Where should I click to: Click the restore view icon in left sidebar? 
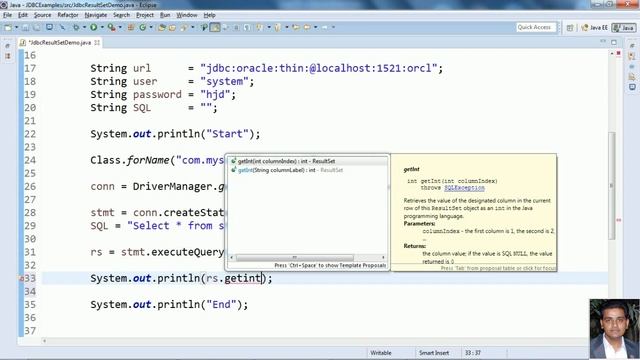click(7, 46)
